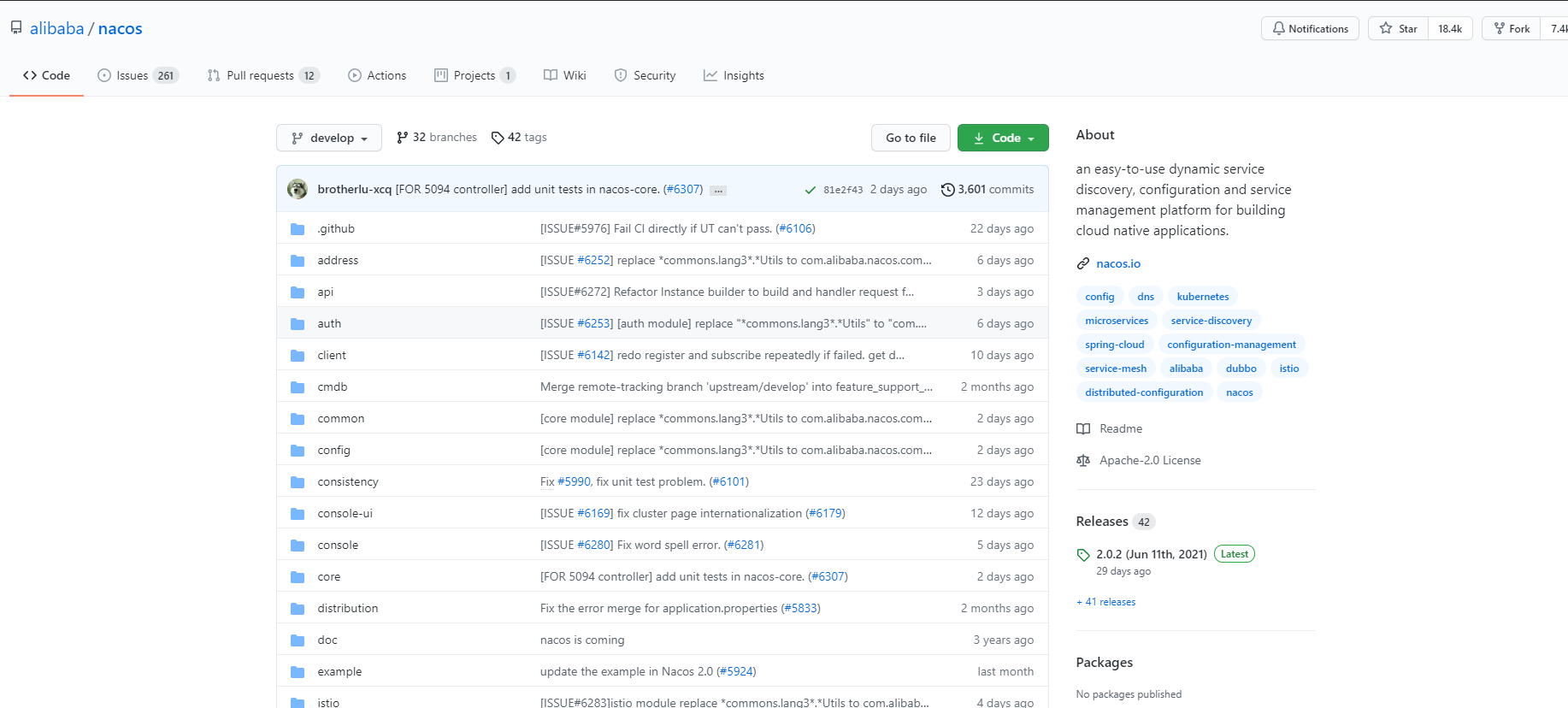Open pull request #6307 in latest commit header
1568x708 pixels.
[x=683, y=189]
